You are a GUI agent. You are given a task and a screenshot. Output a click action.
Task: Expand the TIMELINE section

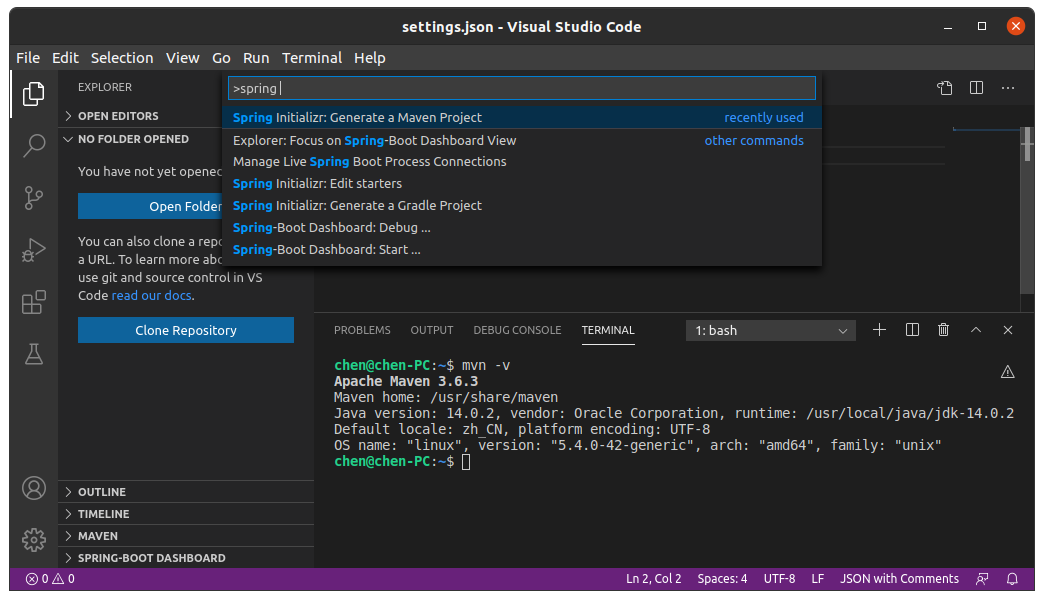(186, 514)
